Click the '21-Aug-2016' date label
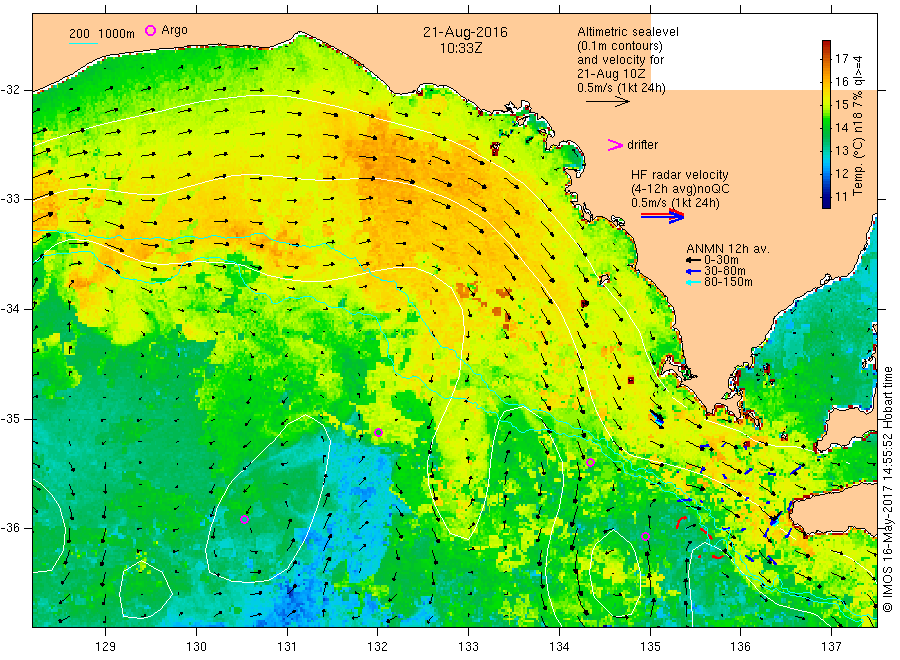 coord(465,32)
